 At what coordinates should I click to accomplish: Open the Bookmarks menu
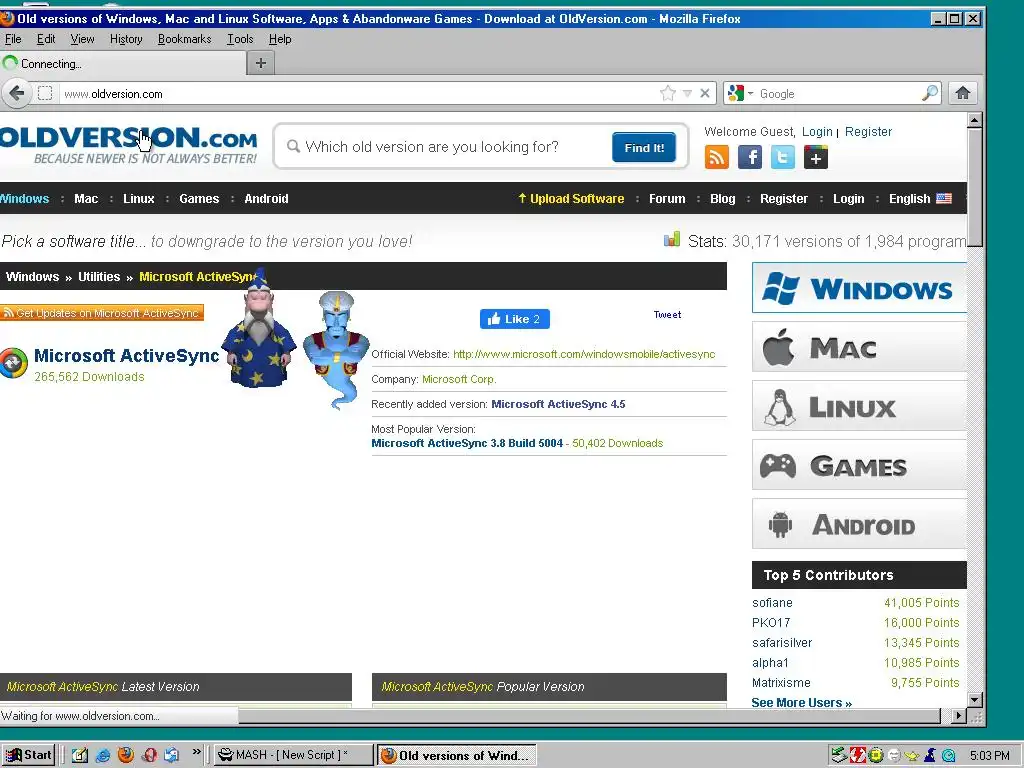pos(185,39)
